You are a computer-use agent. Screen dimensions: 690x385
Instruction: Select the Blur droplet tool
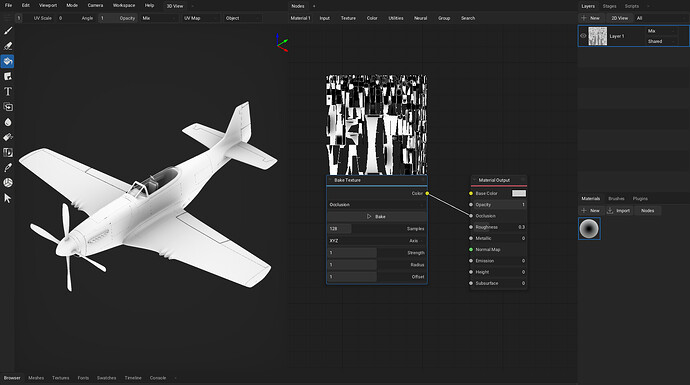coord(8,122)
